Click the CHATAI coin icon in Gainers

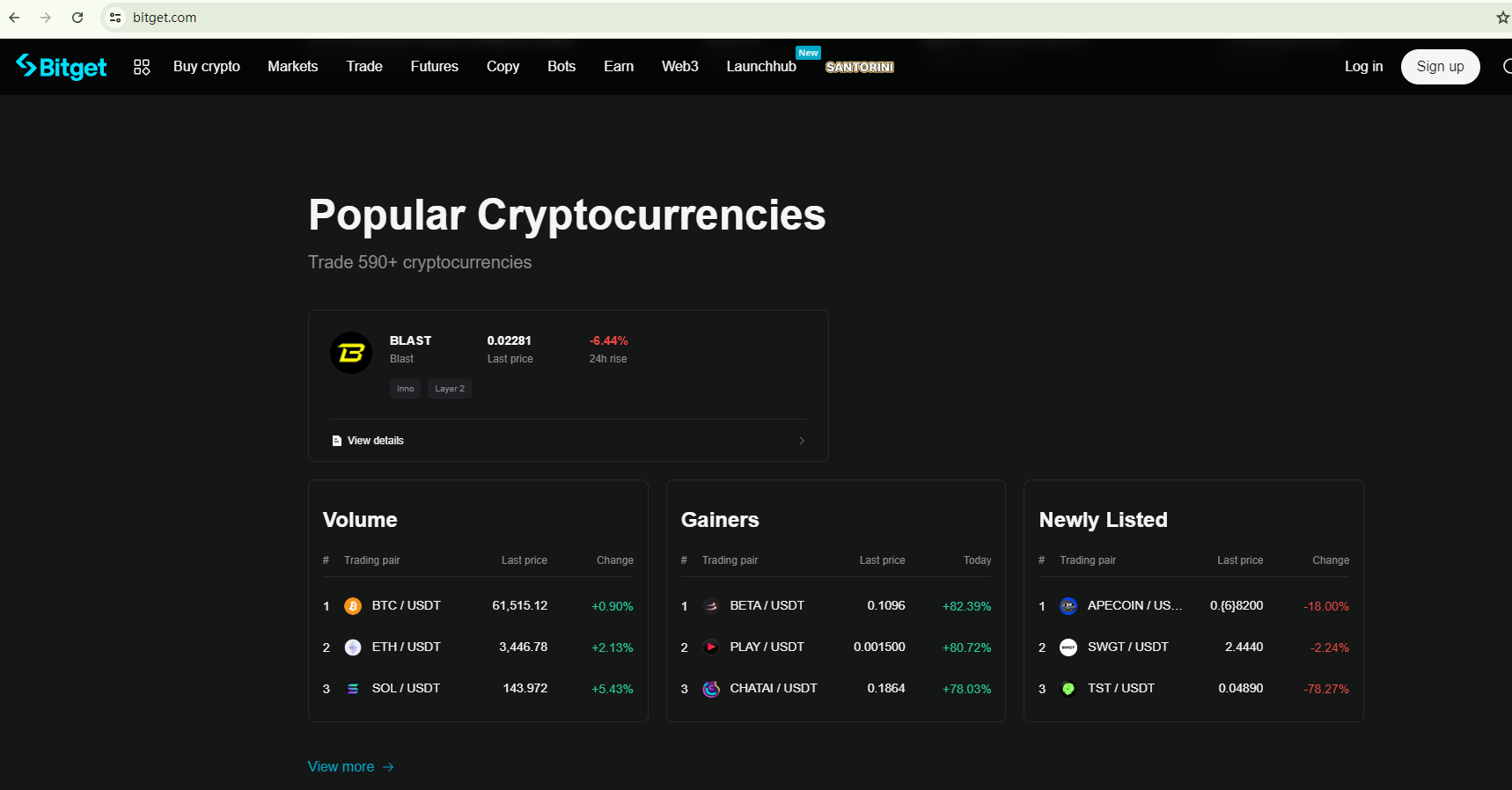point(711,689)
